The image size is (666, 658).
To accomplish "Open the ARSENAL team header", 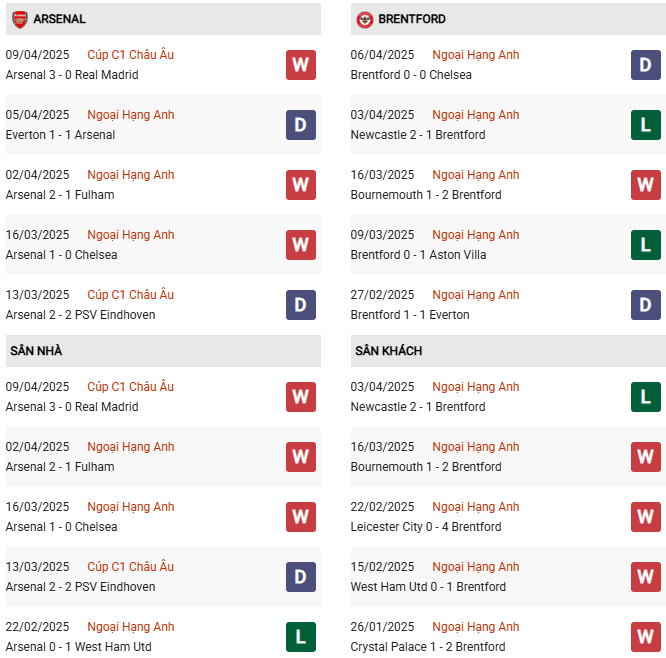I will pos(59,19).
